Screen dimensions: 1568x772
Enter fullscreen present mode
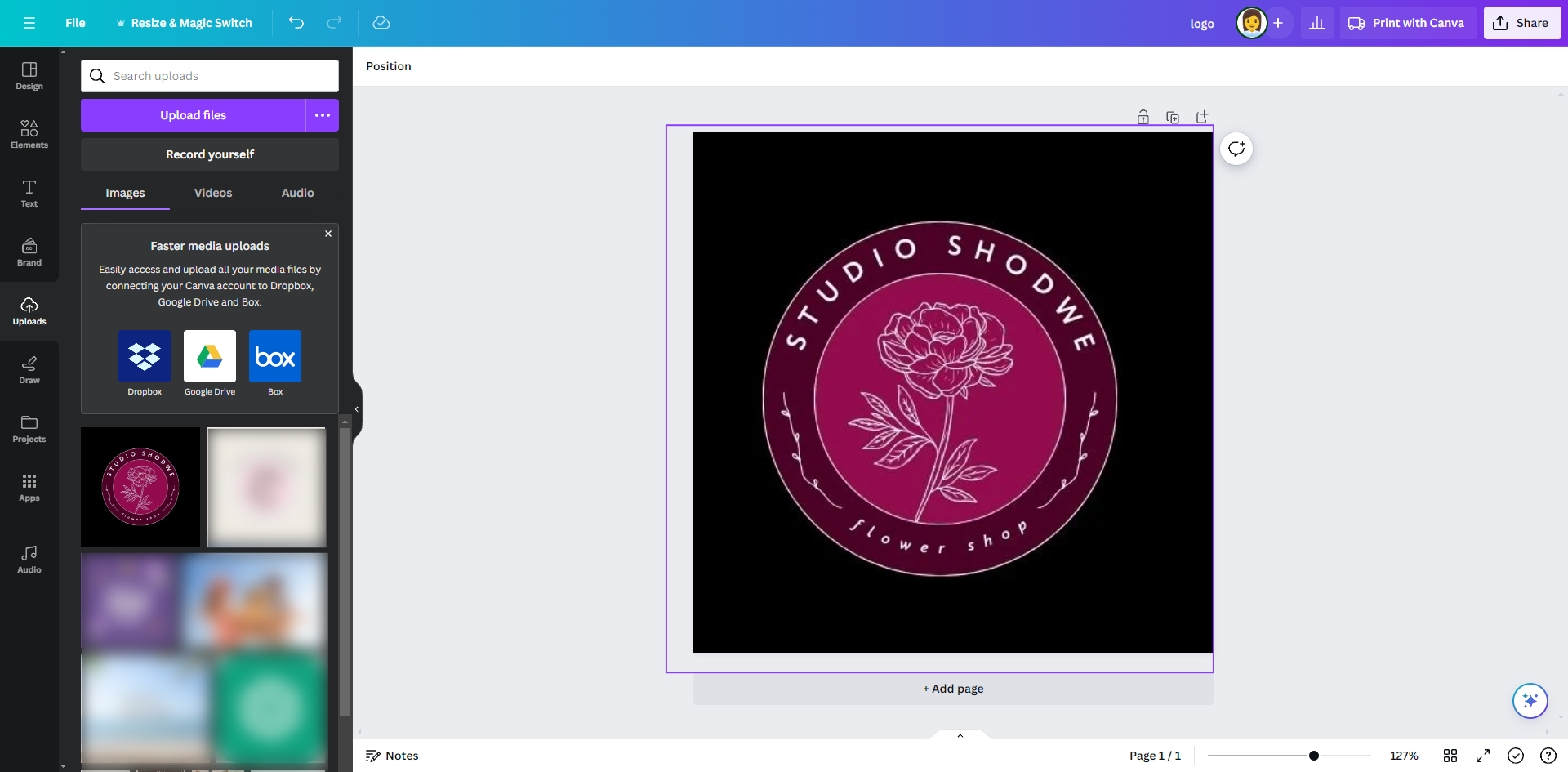pos(1483,756)
